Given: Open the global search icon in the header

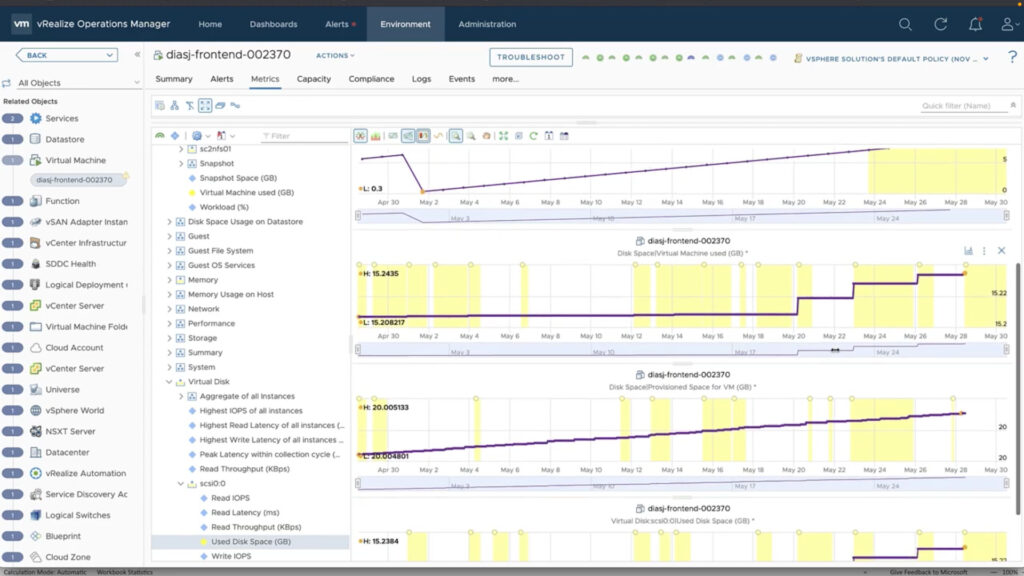Looking at the screenshot, I should 905,24.
